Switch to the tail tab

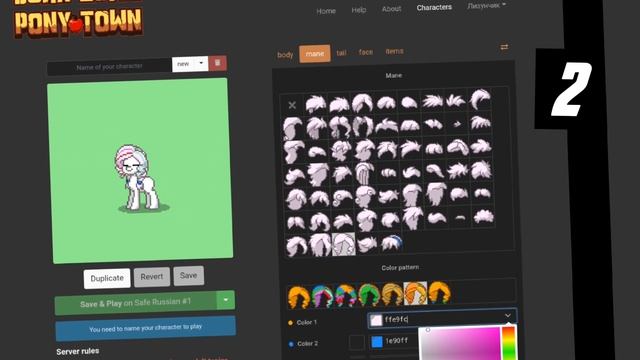341,53
